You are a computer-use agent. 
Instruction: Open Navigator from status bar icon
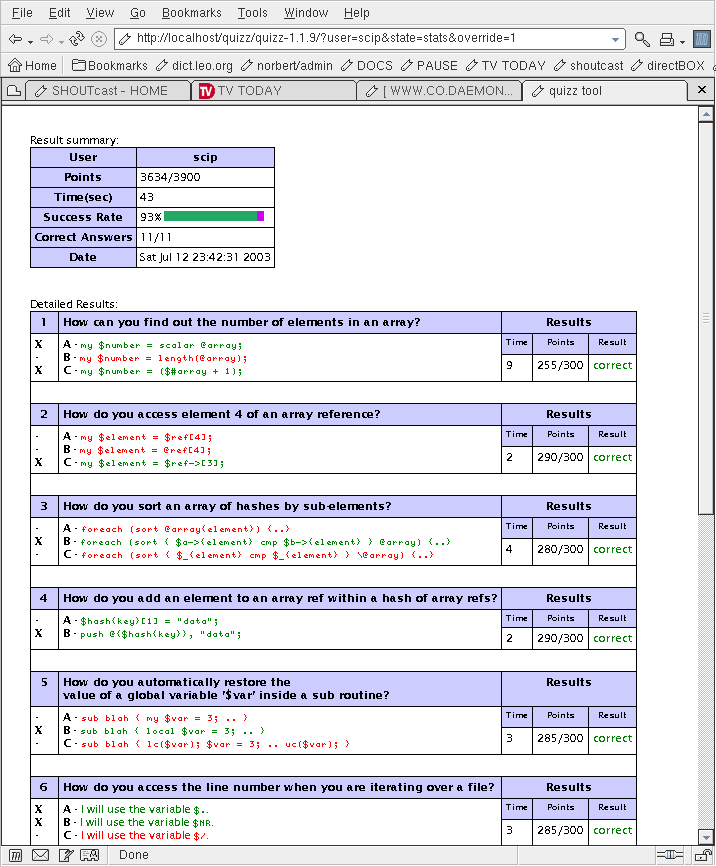[x=15, y=856]
